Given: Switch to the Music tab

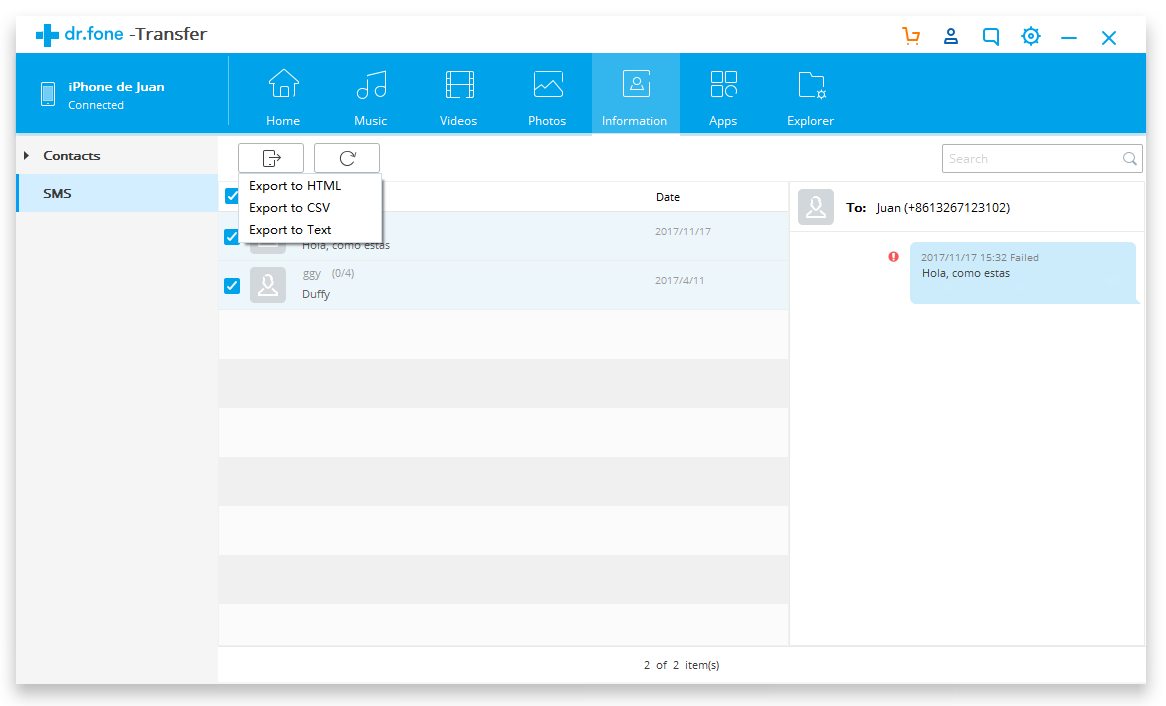Looking at the screenshot, I should pos(370,97).
